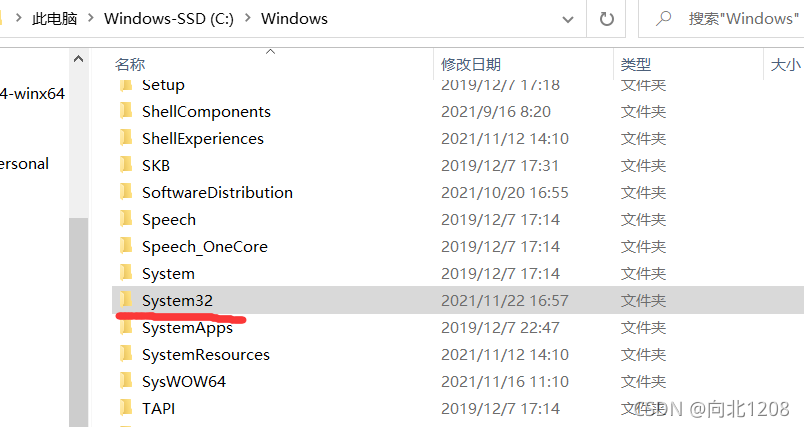Sort by the 修改日期 column header

471,65
